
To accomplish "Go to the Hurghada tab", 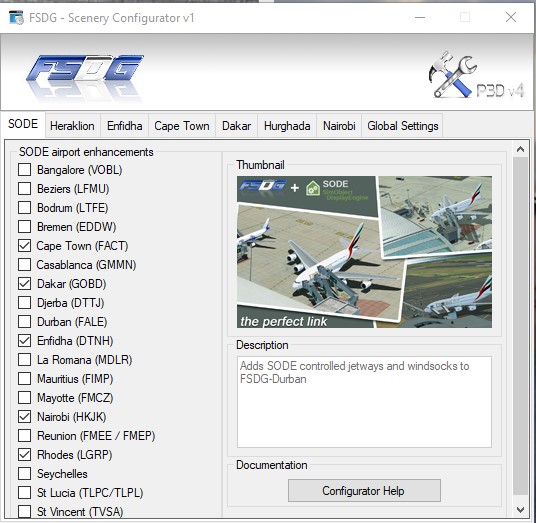I will click(x=287, y=126).
